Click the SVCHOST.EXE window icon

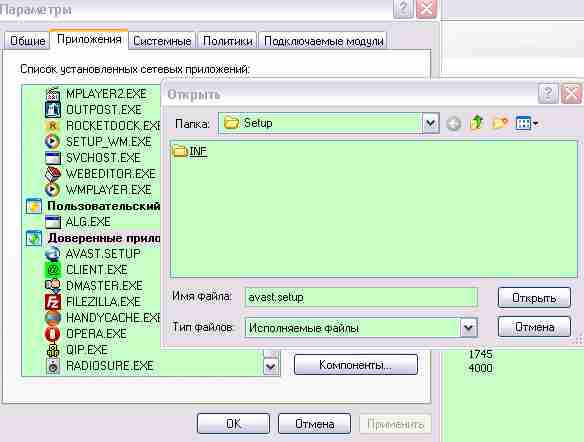coord(53,158)
